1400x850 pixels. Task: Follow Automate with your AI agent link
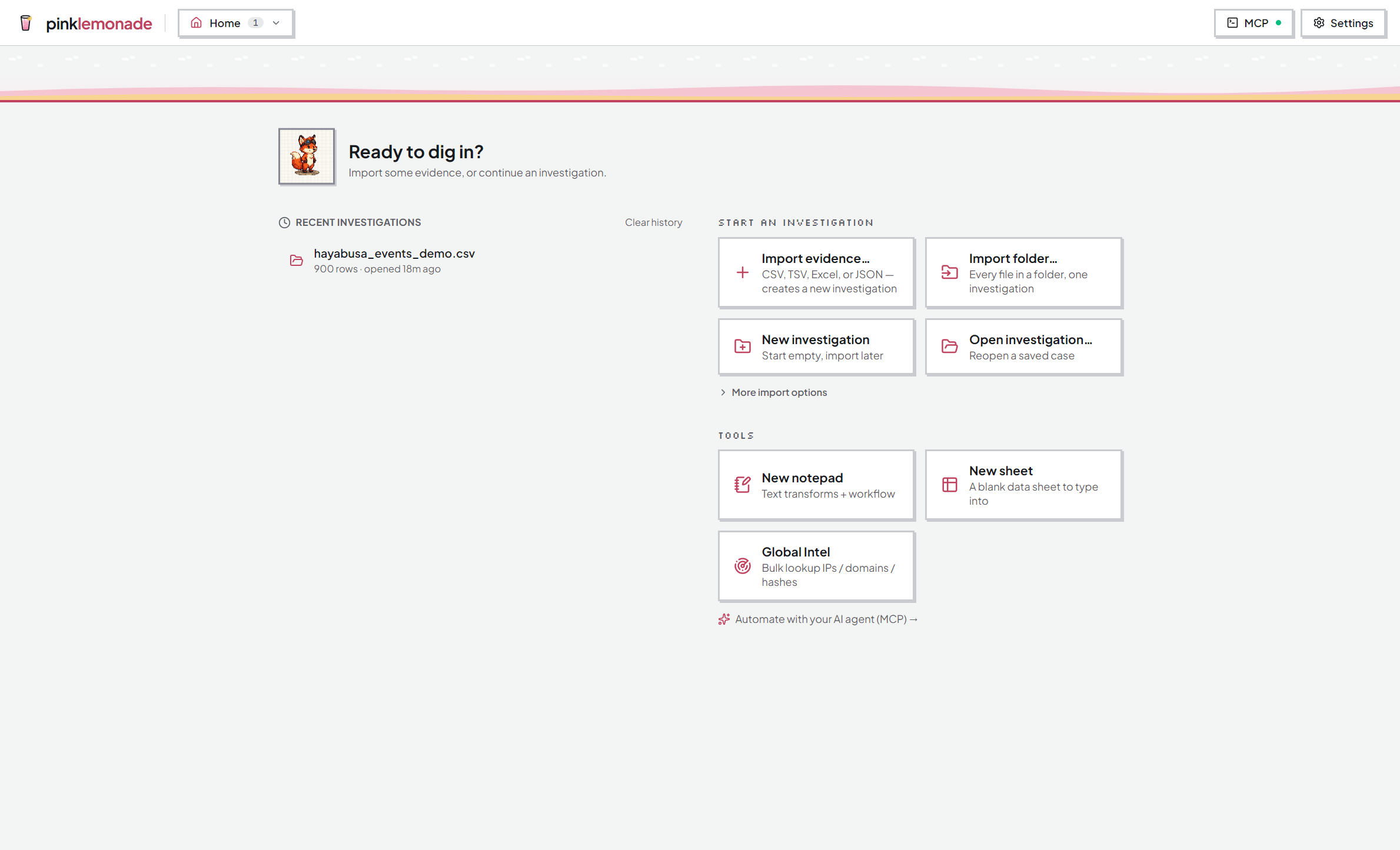[826, 619]
